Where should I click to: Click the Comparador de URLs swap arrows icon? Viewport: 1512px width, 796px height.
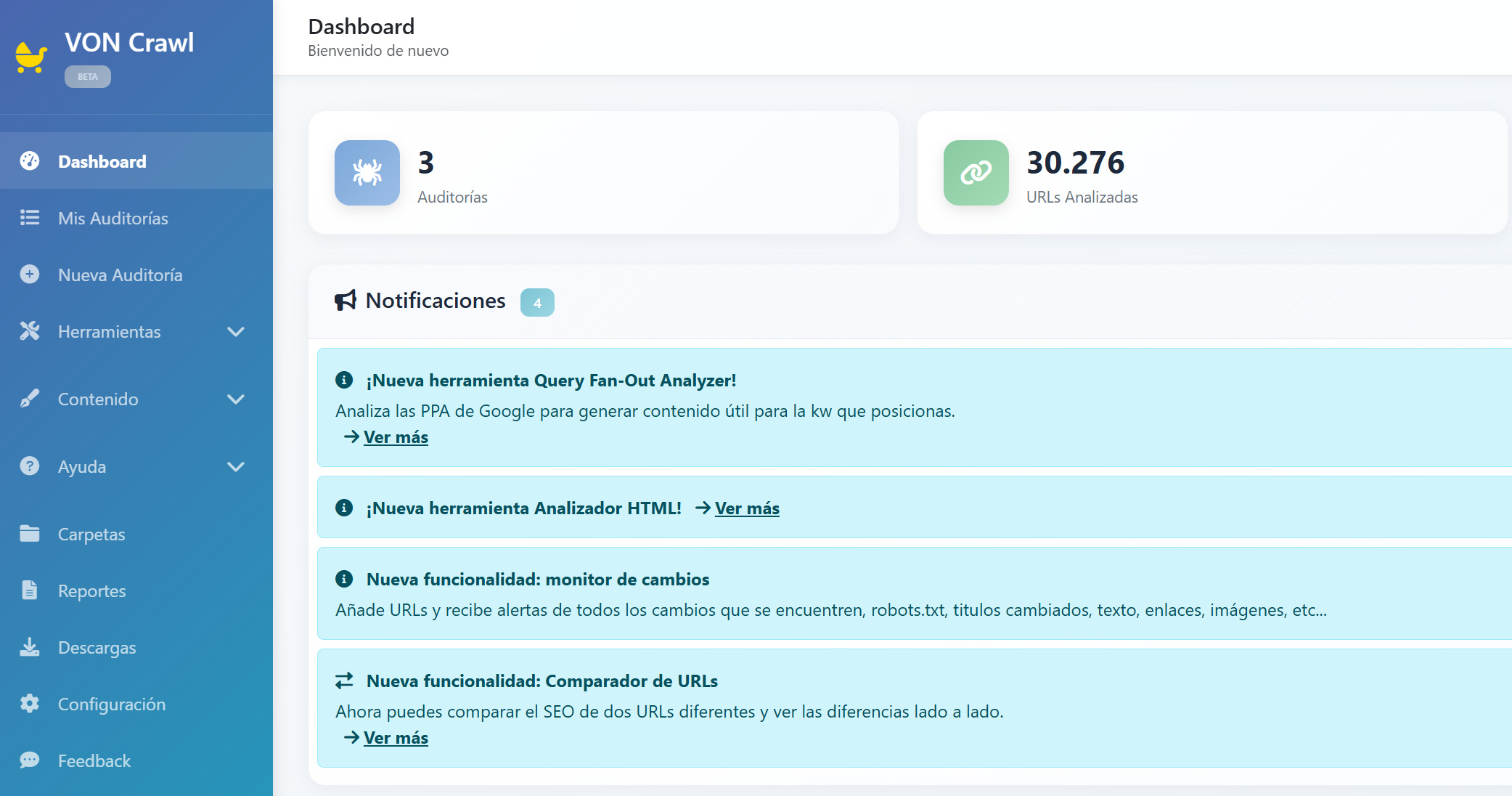coord(344,681)
